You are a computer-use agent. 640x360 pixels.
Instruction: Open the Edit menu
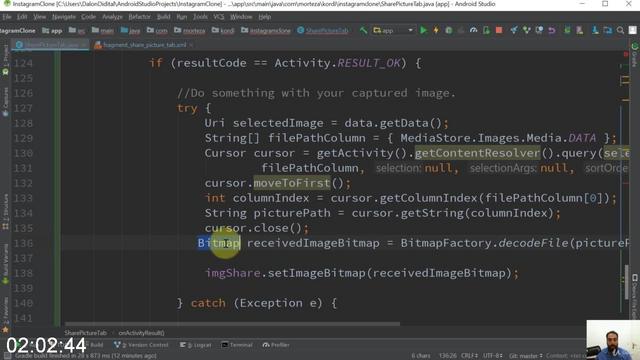click(22, 17)
